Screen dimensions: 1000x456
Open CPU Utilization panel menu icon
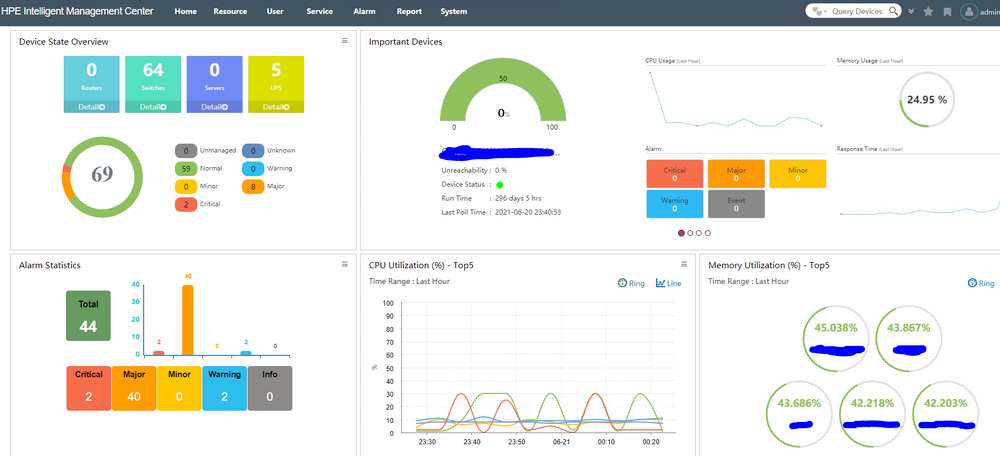tap(684, 264)
